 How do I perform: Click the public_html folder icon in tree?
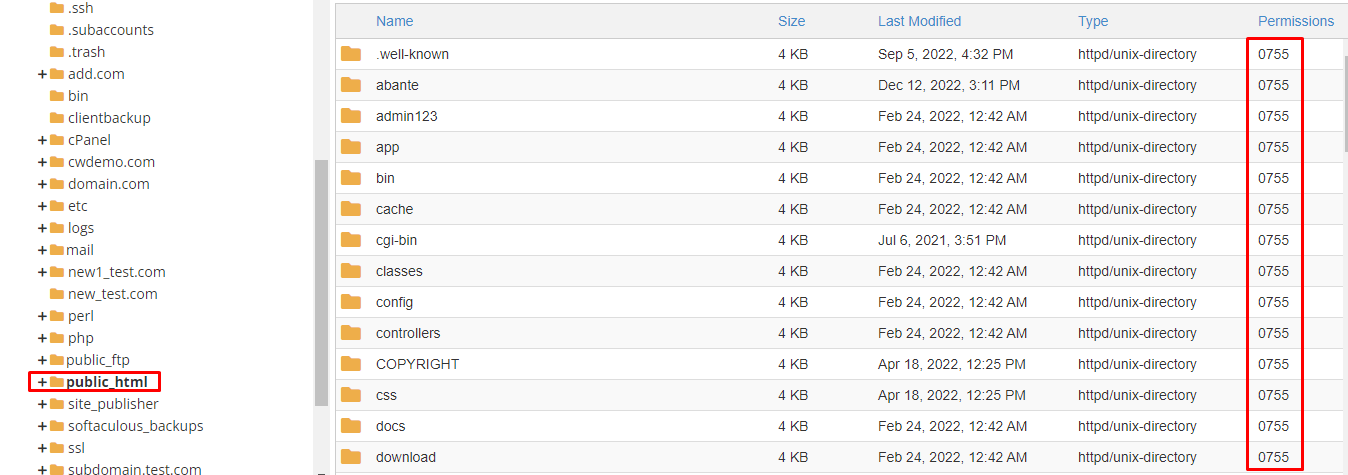[x=57, y=382]
